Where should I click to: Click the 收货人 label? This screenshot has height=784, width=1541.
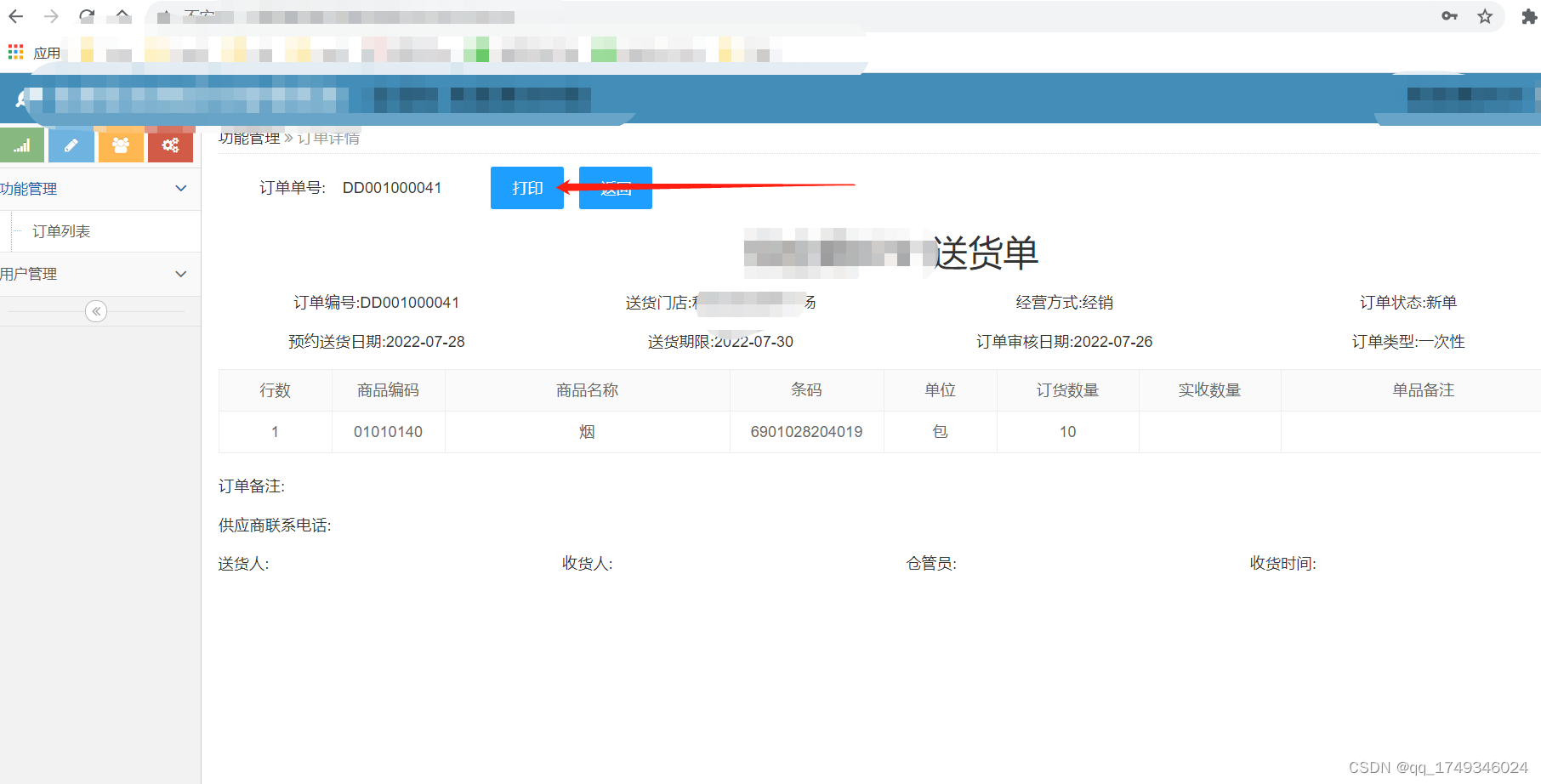coord(588,564)
